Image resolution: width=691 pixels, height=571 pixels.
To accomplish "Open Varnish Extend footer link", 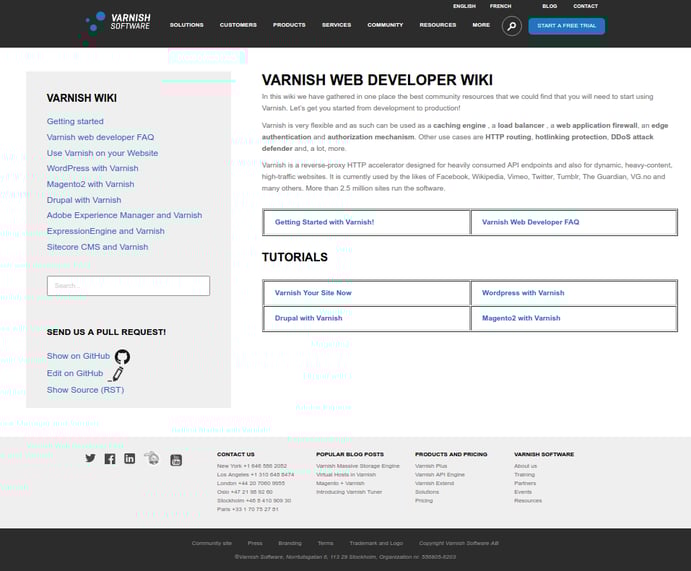I will (x=435, y=483).
